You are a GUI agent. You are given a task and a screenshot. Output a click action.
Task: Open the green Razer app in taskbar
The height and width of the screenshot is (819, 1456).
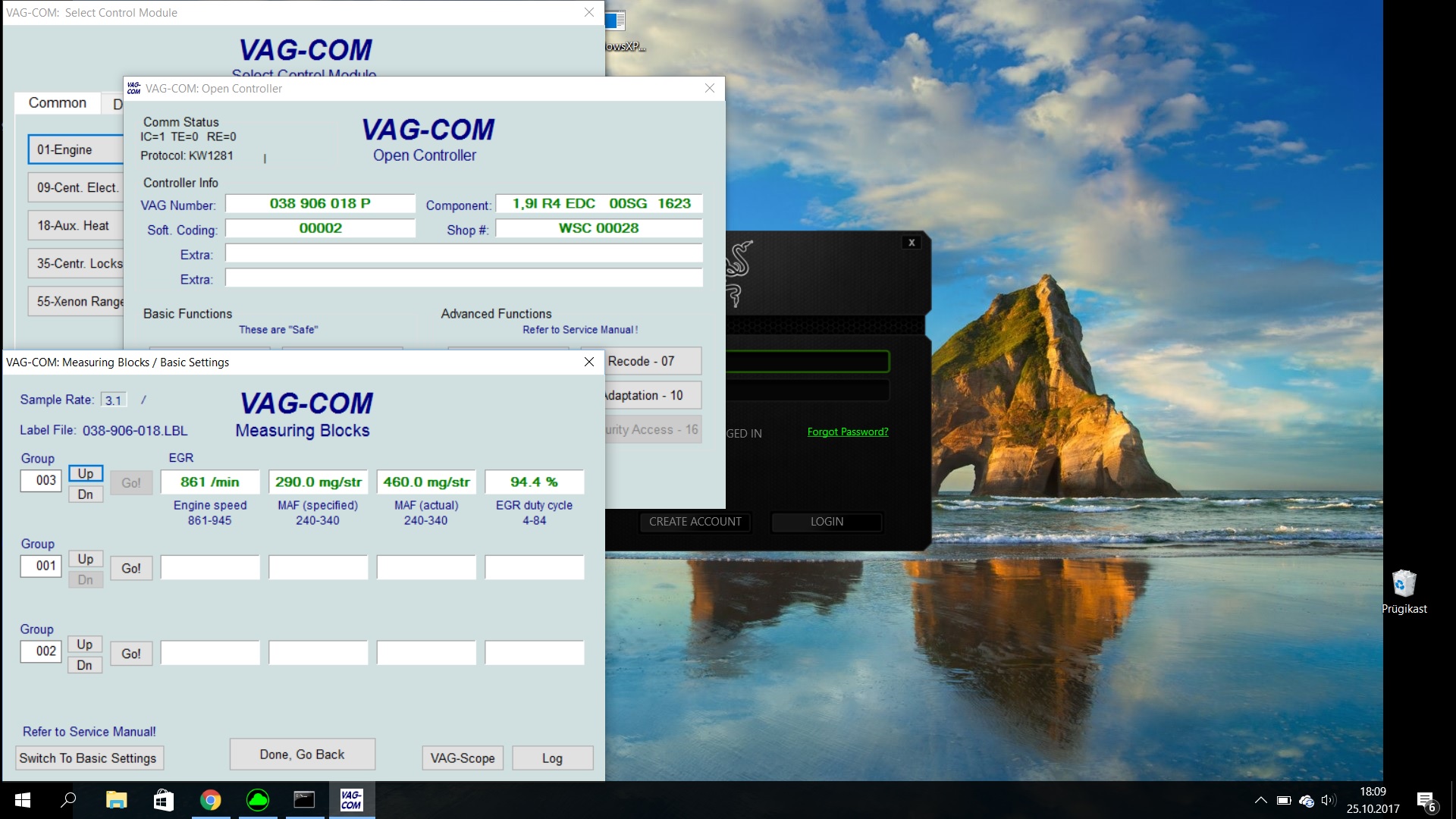pyautogui.click(x=258, y=800)
